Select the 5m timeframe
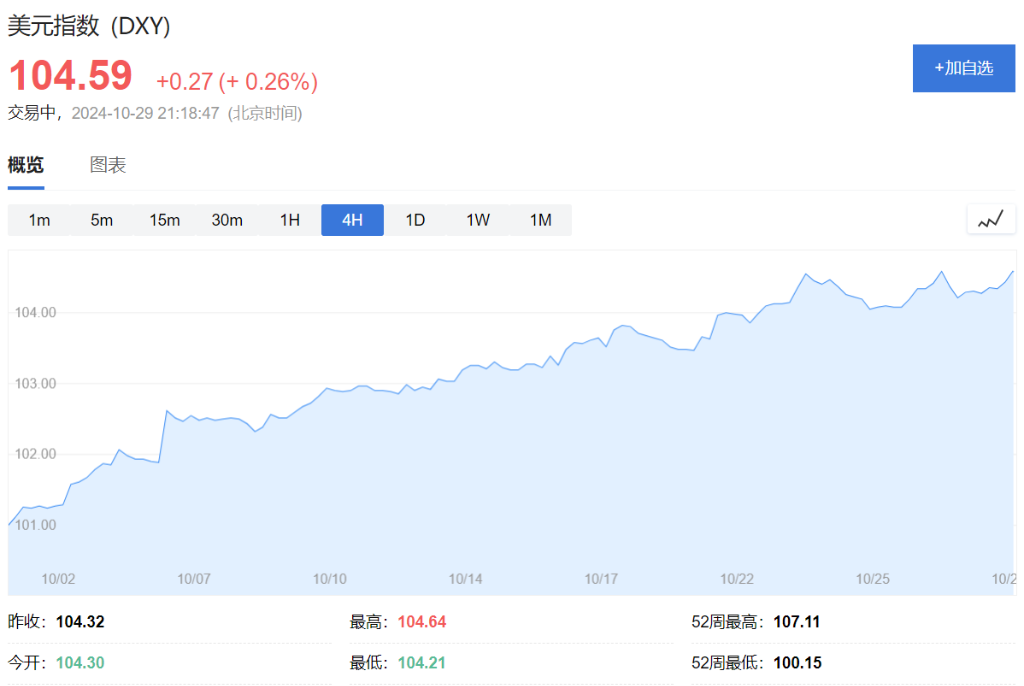Image resolution: width=1024 pixels, height=686 pixels. tap(102, 220)
